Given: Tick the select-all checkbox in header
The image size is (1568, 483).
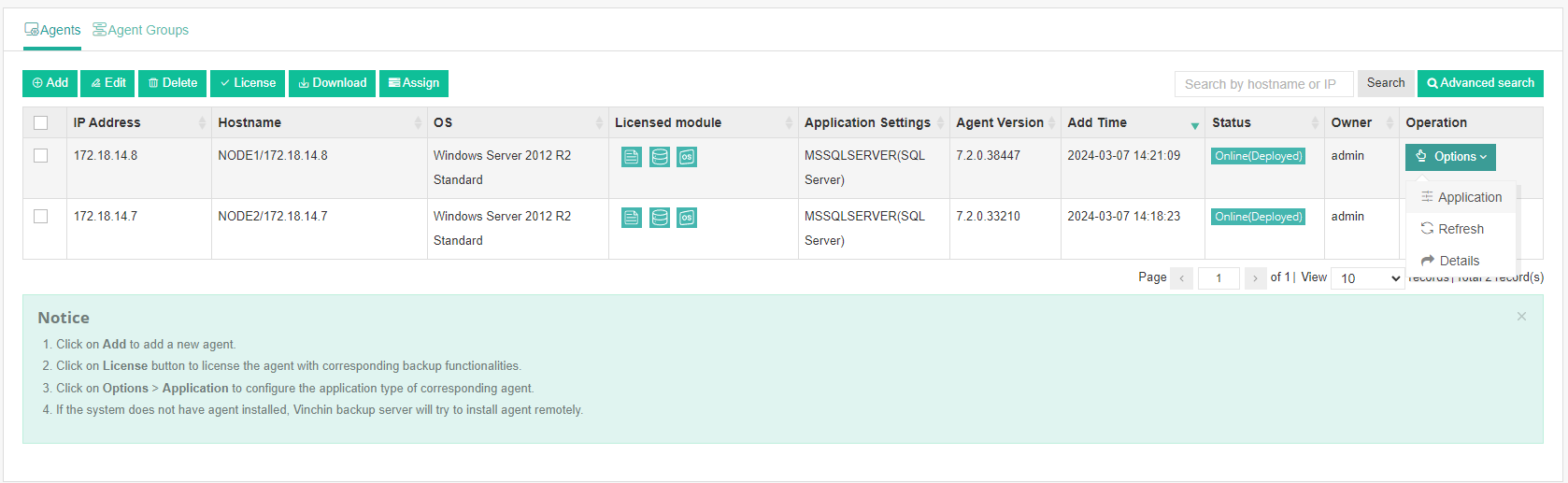Looking at the screenshot, I should (x=40, y=122).
